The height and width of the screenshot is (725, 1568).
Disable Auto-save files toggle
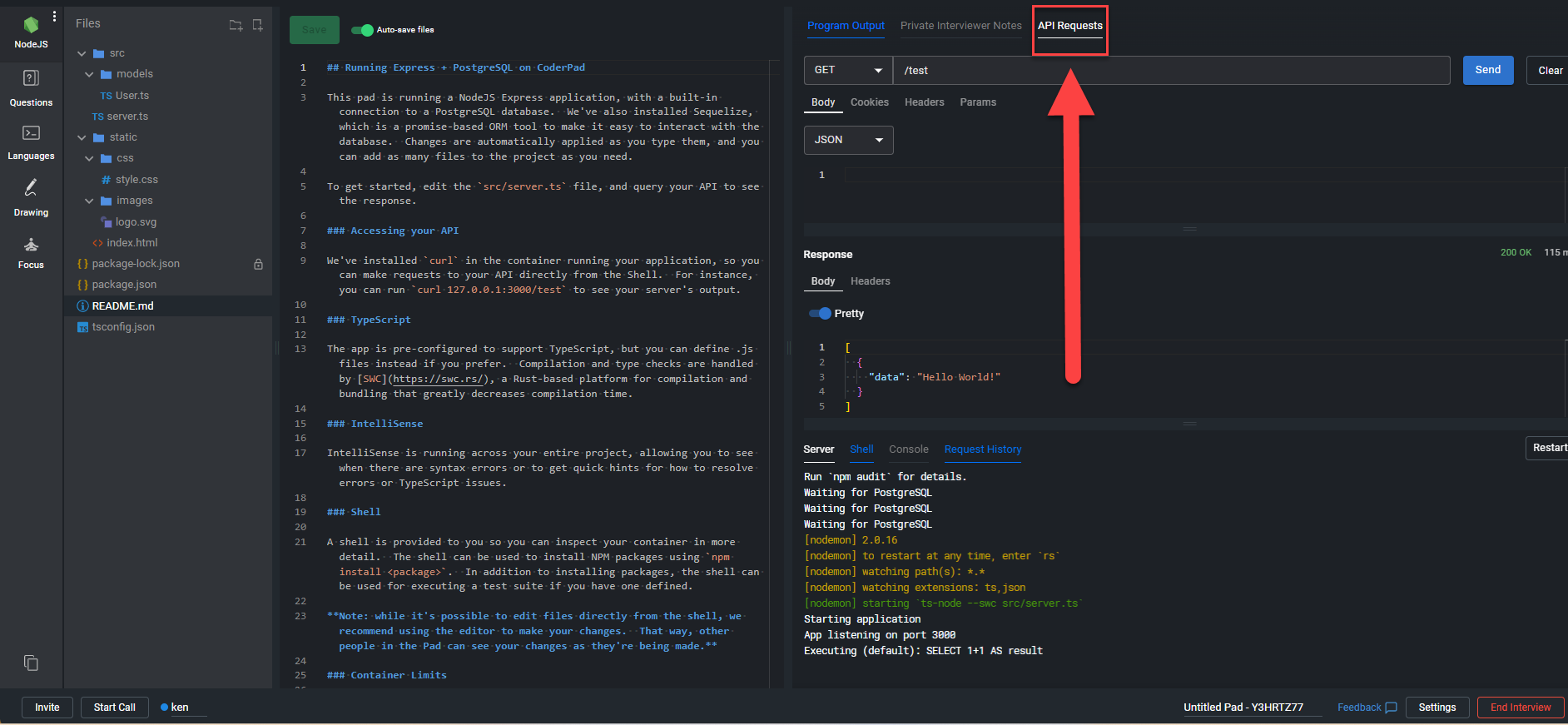click(x=363, y=30)
